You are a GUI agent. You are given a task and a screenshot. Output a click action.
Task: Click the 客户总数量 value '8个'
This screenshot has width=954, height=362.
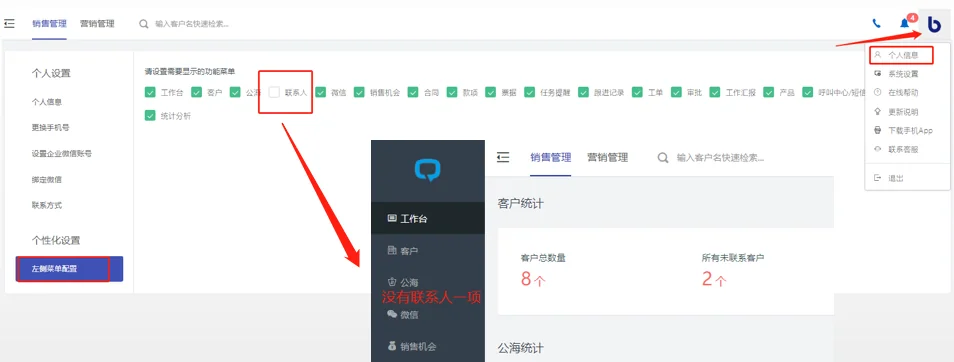(533, 279)
